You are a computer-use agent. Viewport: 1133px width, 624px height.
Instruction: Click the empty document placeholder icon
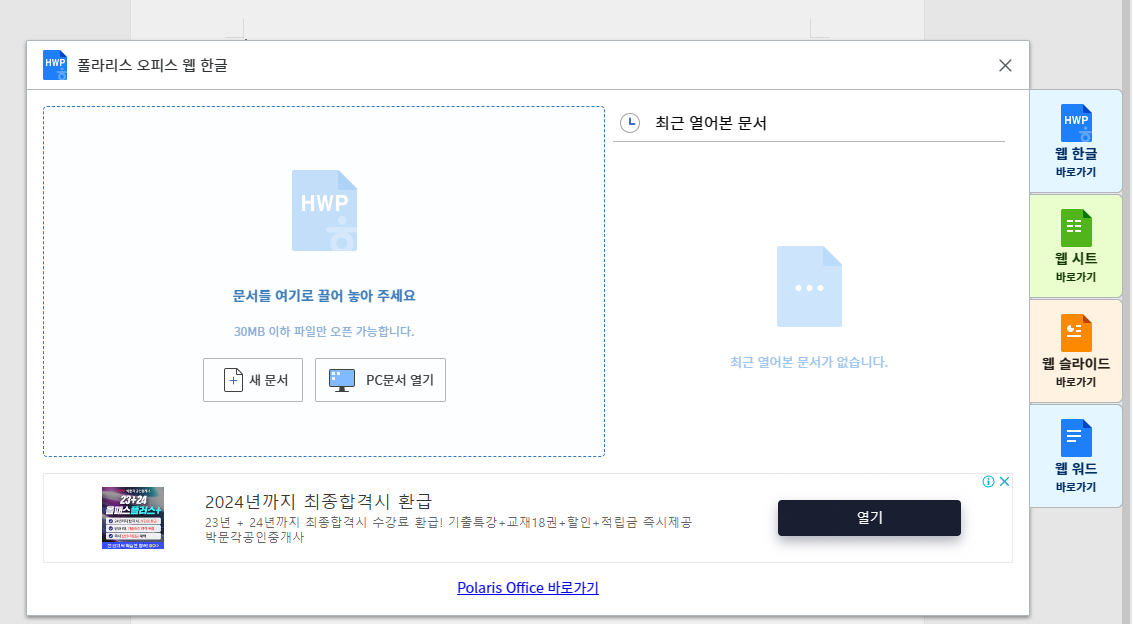809,287
